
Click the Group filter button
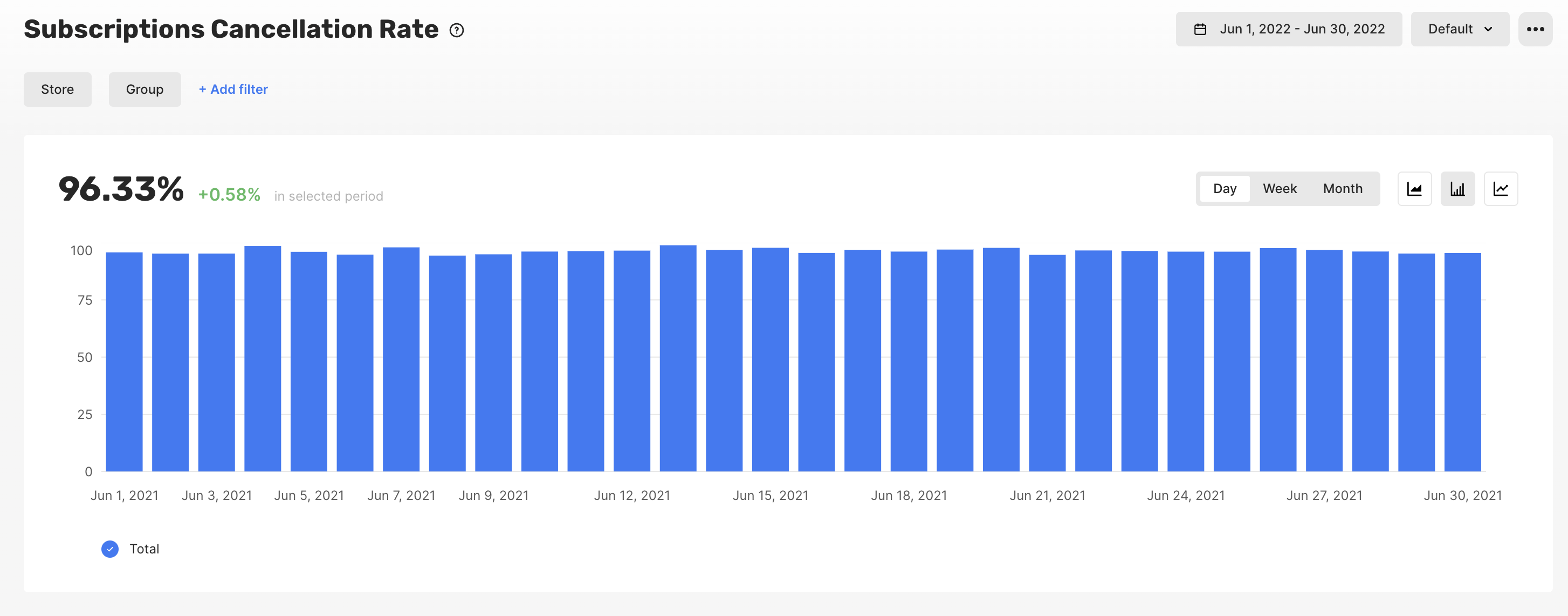145,90
